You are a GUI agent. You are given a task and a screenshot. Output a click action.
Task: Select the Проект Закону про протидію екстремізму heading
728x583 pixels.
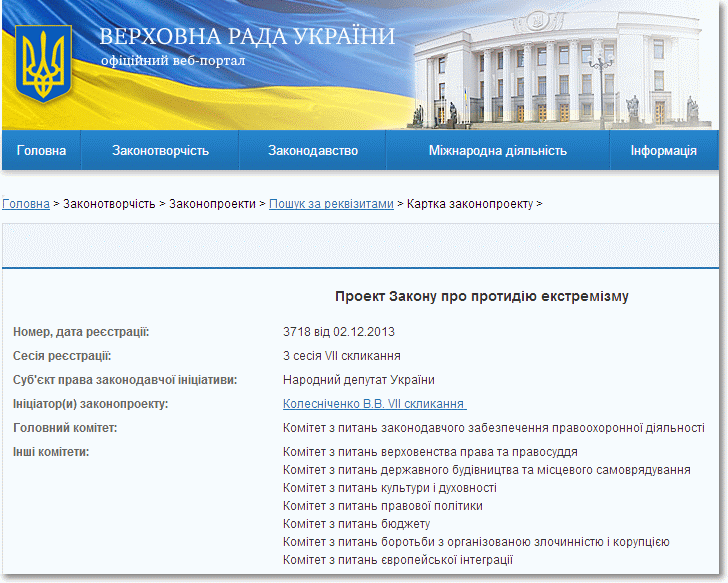click(481, 296)
